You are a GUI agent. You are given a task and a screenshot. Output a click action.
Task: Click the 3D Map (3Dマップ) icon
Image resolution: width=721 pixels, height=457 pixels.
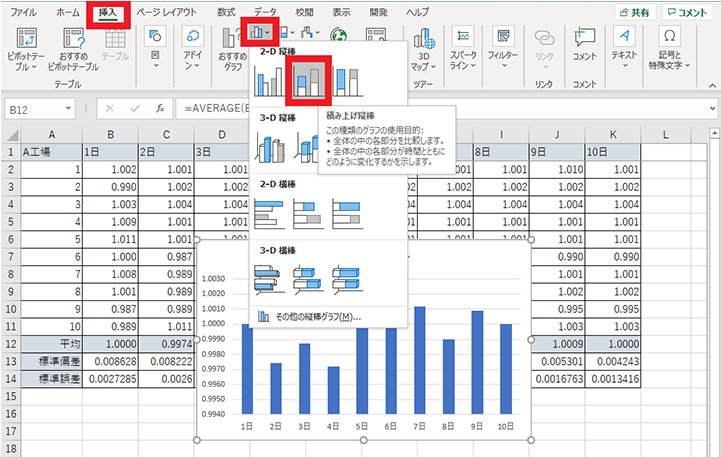[x=424, y=38]
